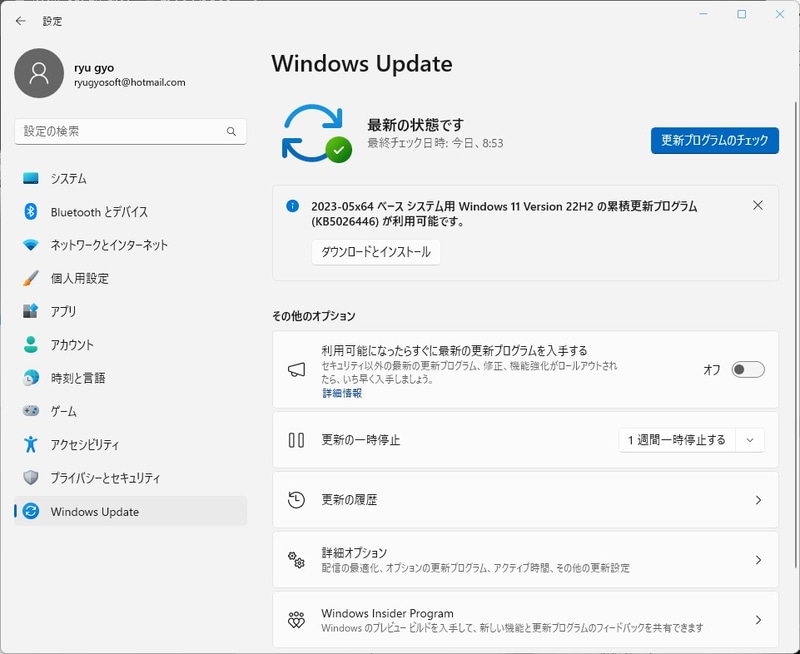Focus the 設定の検索 search box
This screenshot has height=654, width=800.
pyautogui.click(x=131, y=132)
